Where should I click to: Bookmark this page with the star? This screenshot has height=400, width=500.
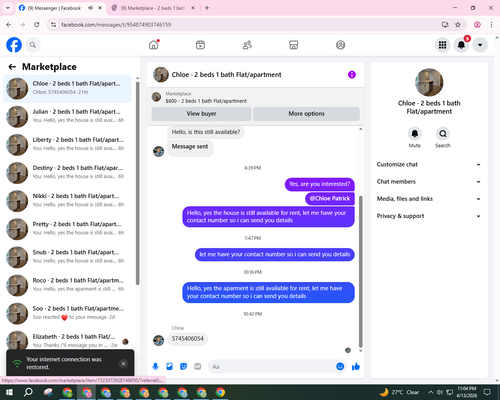pyautogui.click(x=458, y=25)
